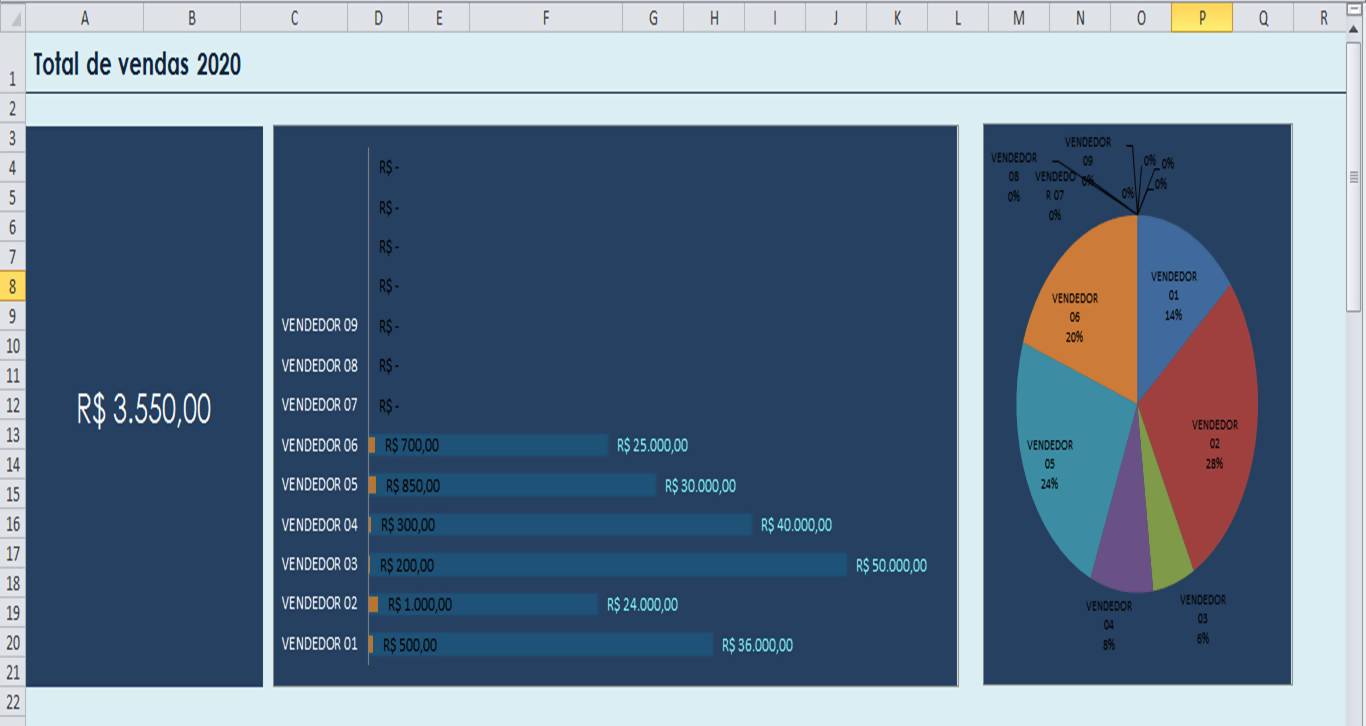Click pie label VENDEDOR 09 0%

(1087, 161)
